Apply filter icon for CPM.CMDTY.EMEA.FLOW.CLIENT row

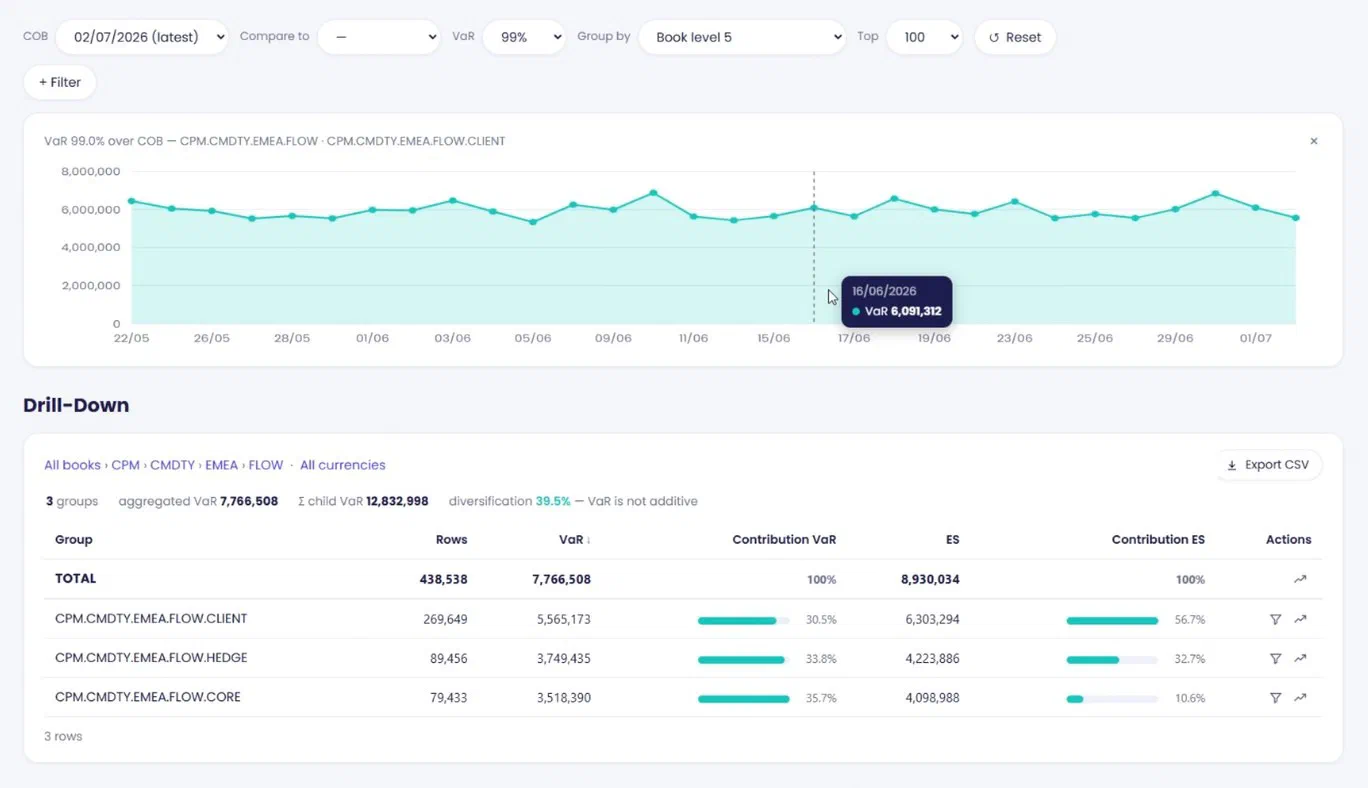[1275, 619]
